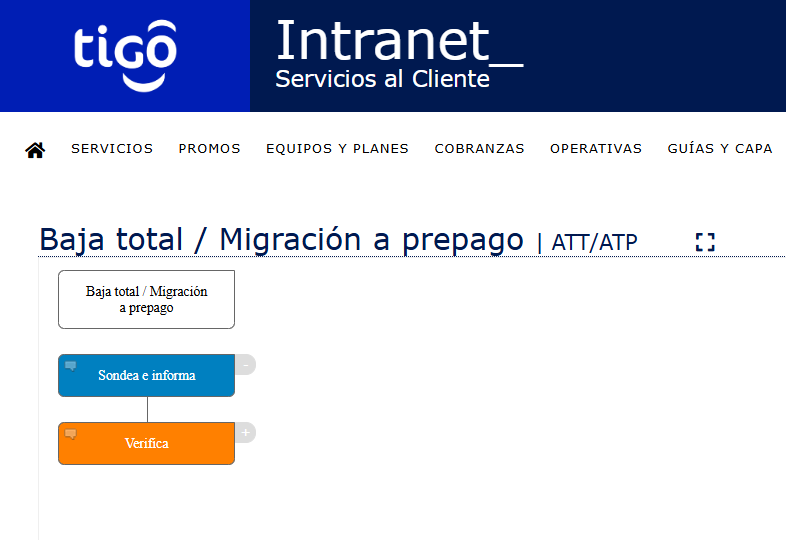Open the SERVICIOS menu
The image size is (786, 540).
coord(112,149)
